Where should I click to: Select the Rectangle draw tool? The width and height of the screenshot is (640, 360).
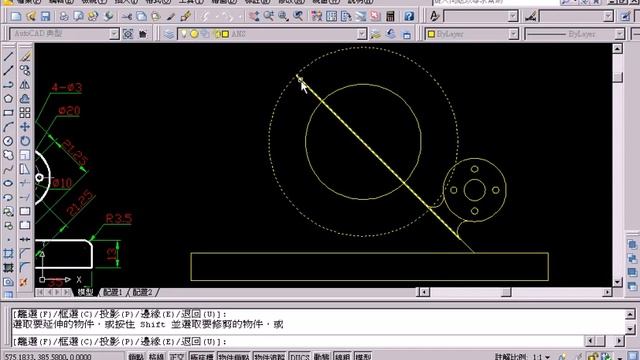tap(8, 113)
